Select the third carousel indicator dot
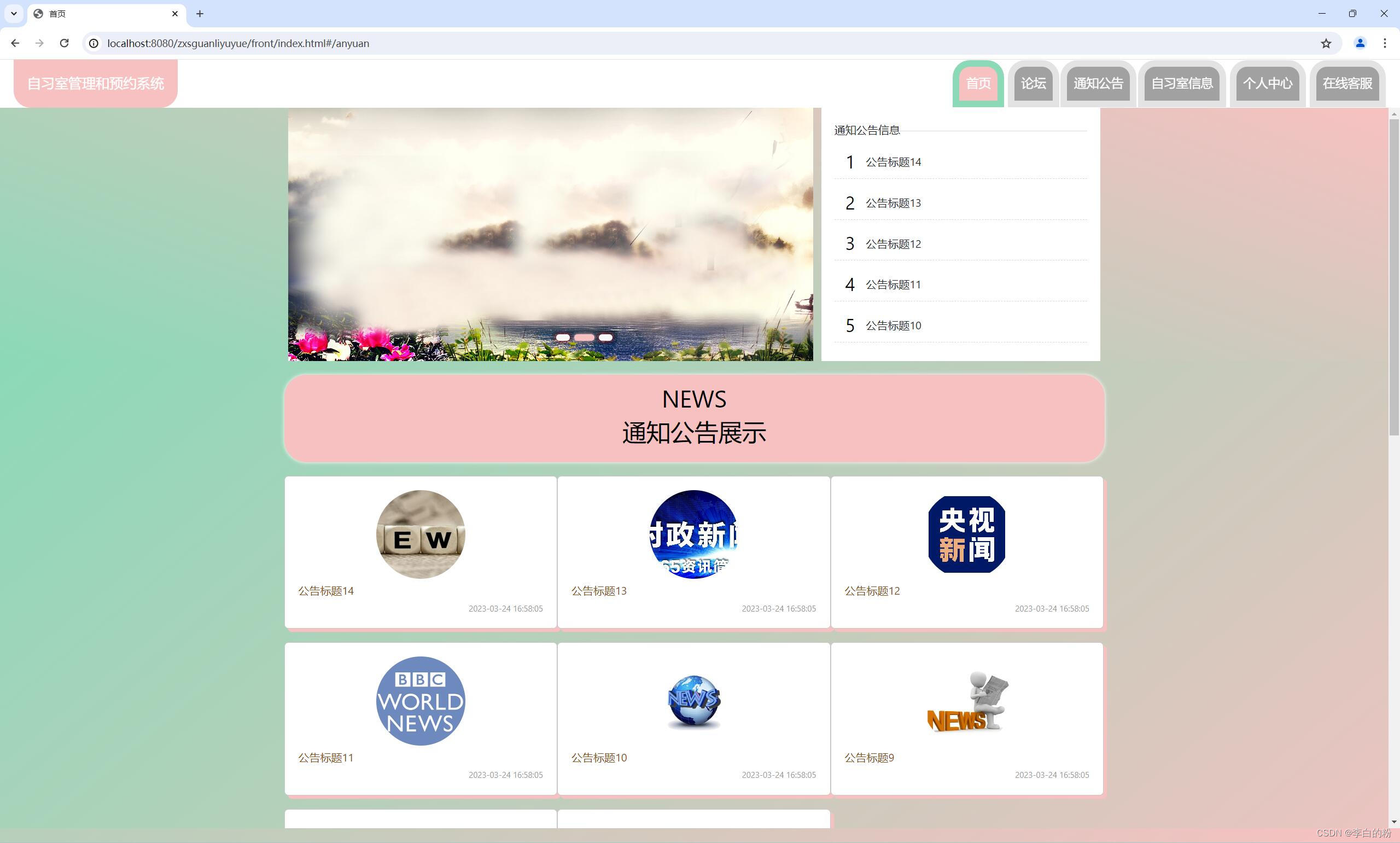The image size is (1400, 843). (x=605, y=338)
